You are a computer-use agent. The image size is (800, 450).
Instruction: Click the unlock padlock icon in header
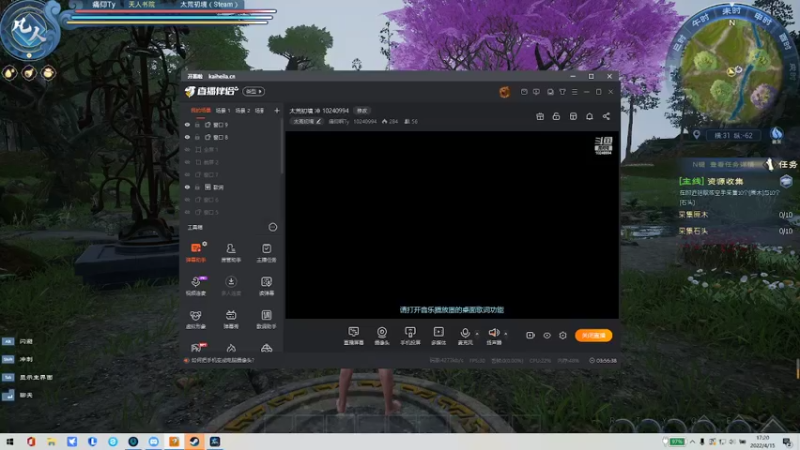tap(556, 116)
